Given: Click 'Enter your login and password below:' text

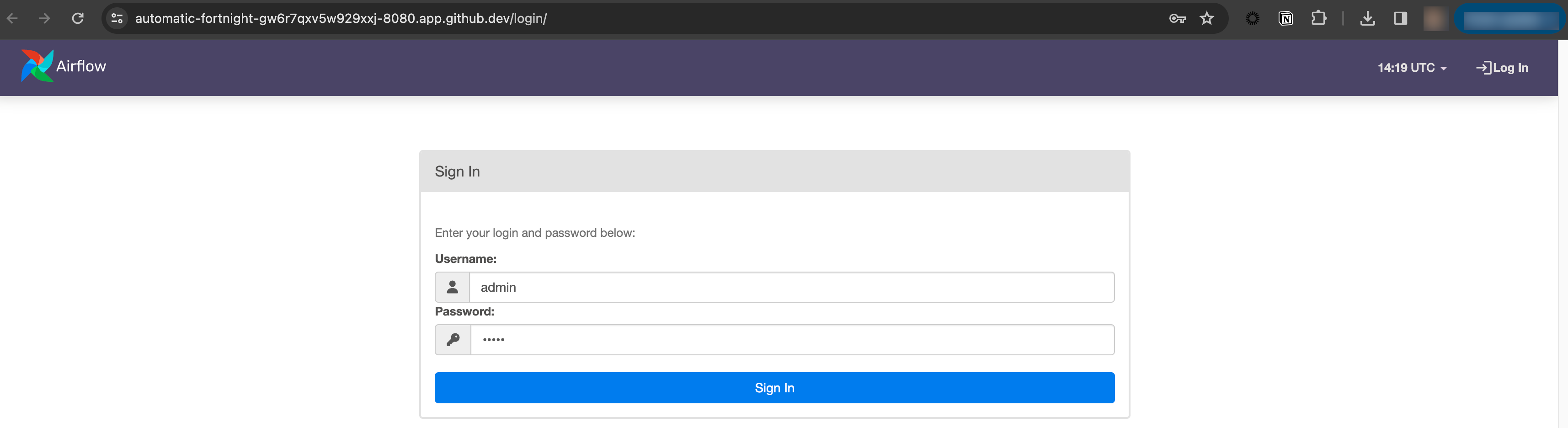Looking at the screenshot, I should pyautogui.click(x=534, y=233).
